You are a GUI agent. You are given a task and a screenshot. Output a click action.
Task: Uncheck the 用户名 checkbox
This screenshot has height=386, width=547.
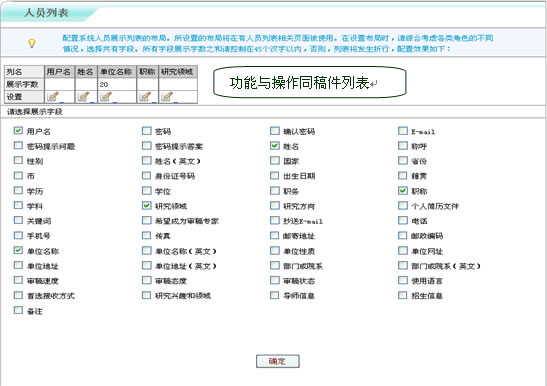(x=18, y=131)
